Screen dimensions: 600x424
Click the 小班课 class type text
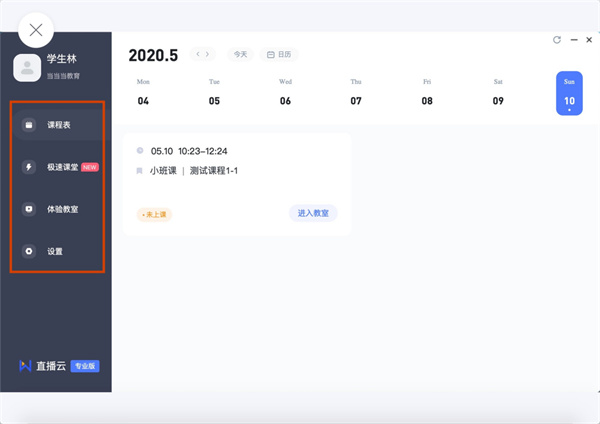point(163,171)
